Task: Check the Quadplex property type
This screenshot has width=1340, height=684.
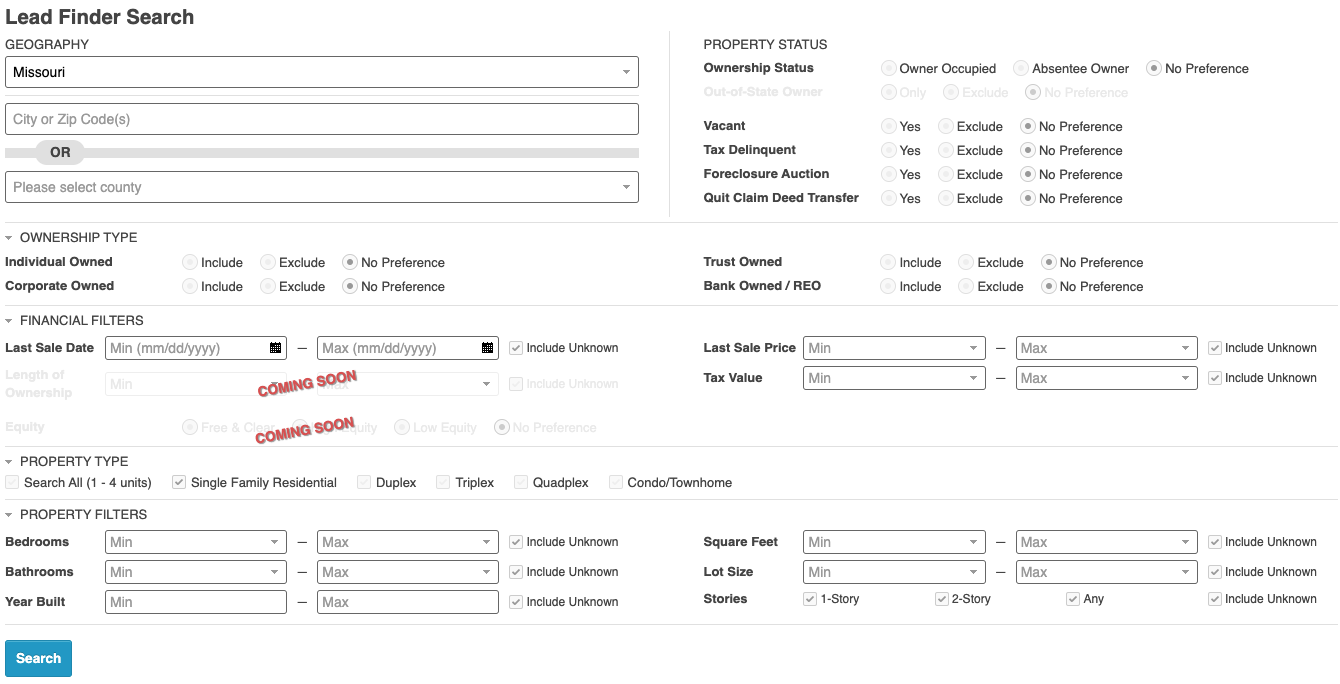Action: click(521, 482)
